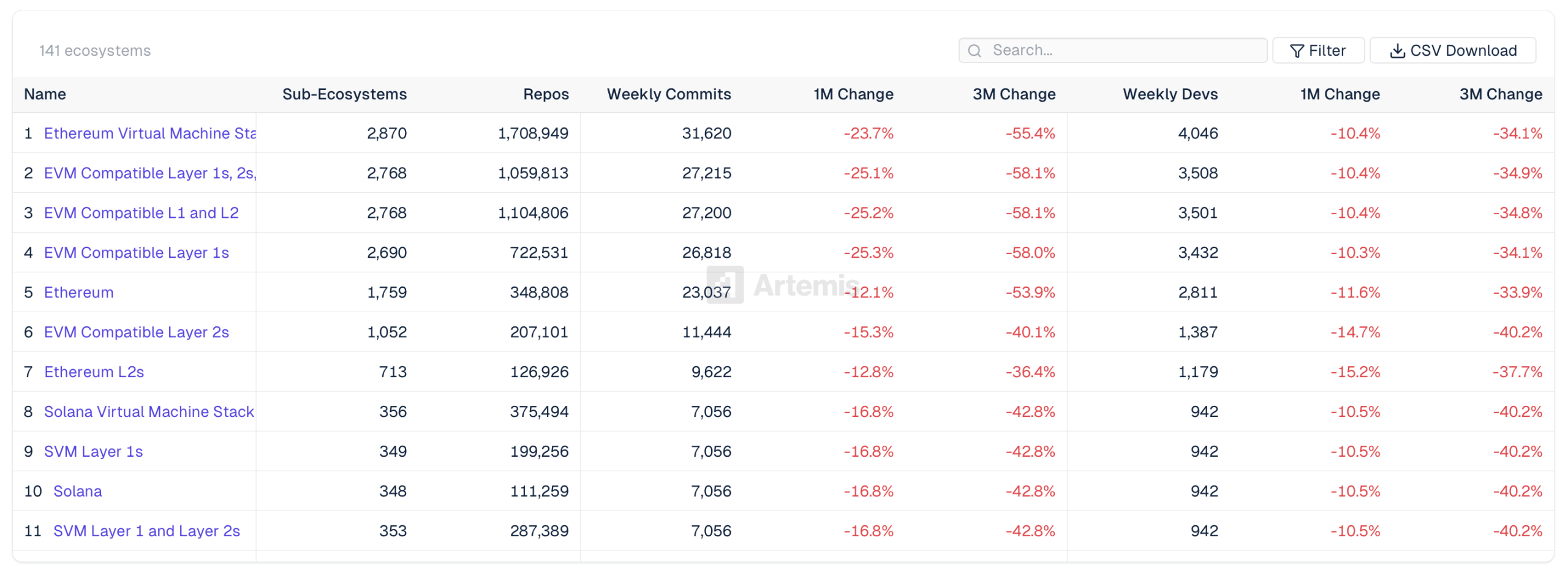This screenshot has width=1568, height=581.
Task: Click inside the Search input field
Action: (1115, 50)
